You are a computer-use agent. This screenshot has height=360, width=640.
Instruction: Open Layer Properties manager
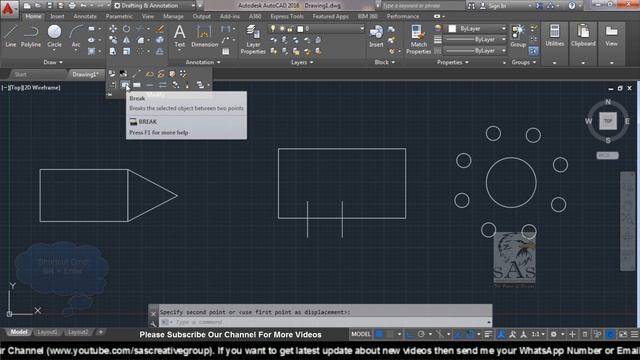[253, 39]
